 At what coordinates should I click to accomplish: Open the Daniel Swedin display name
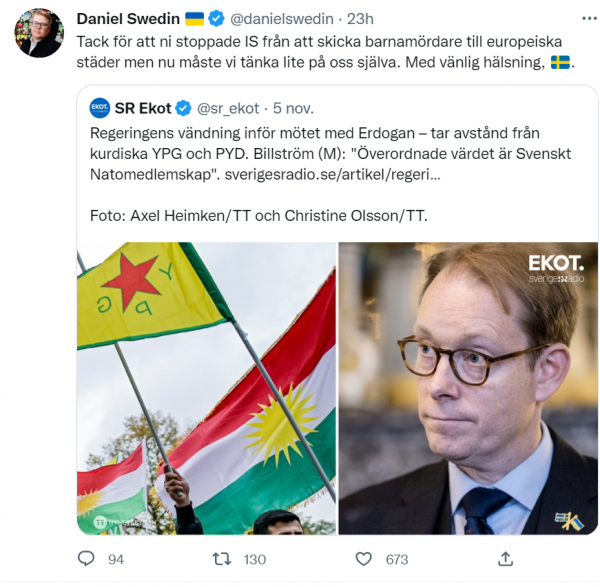pos(128,18)
